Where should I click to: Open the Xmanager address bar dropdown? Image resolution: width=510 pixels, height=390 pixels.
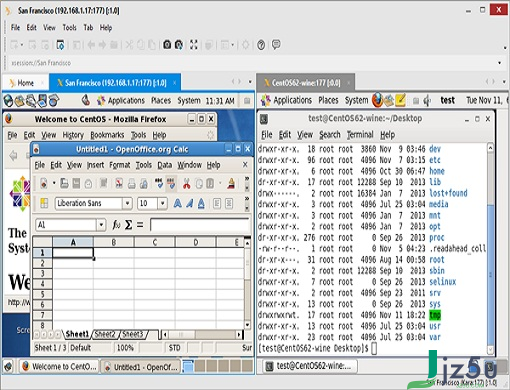pos(499,63)
